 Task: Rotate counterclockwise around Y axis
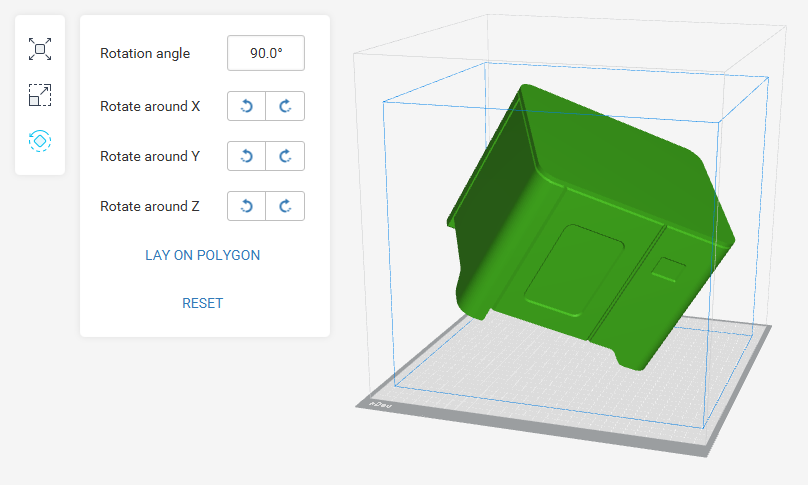tap(247, 156)
